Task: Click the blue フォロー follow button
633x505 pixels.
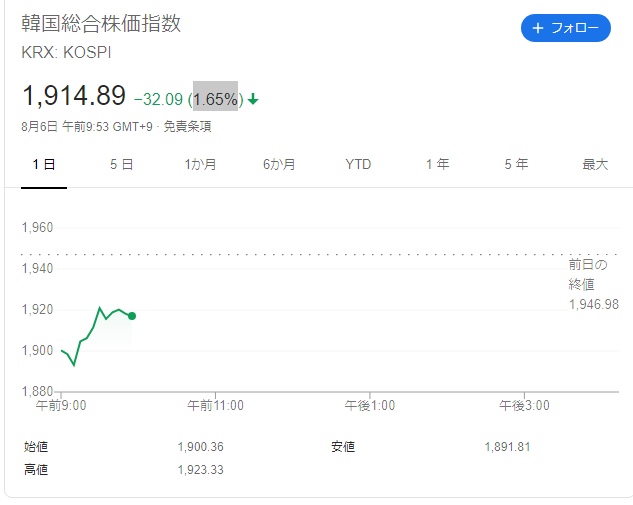Action: coord(565,28)
